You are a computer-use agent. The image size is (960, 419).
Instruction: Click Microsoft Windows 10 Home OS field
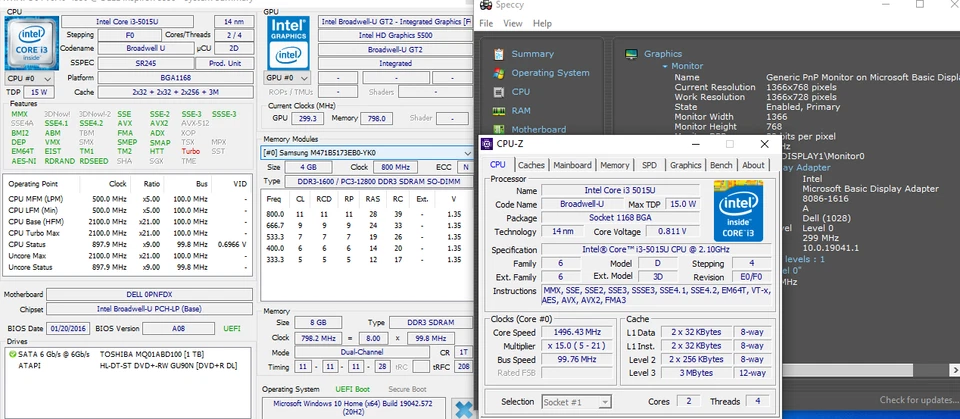354,408
